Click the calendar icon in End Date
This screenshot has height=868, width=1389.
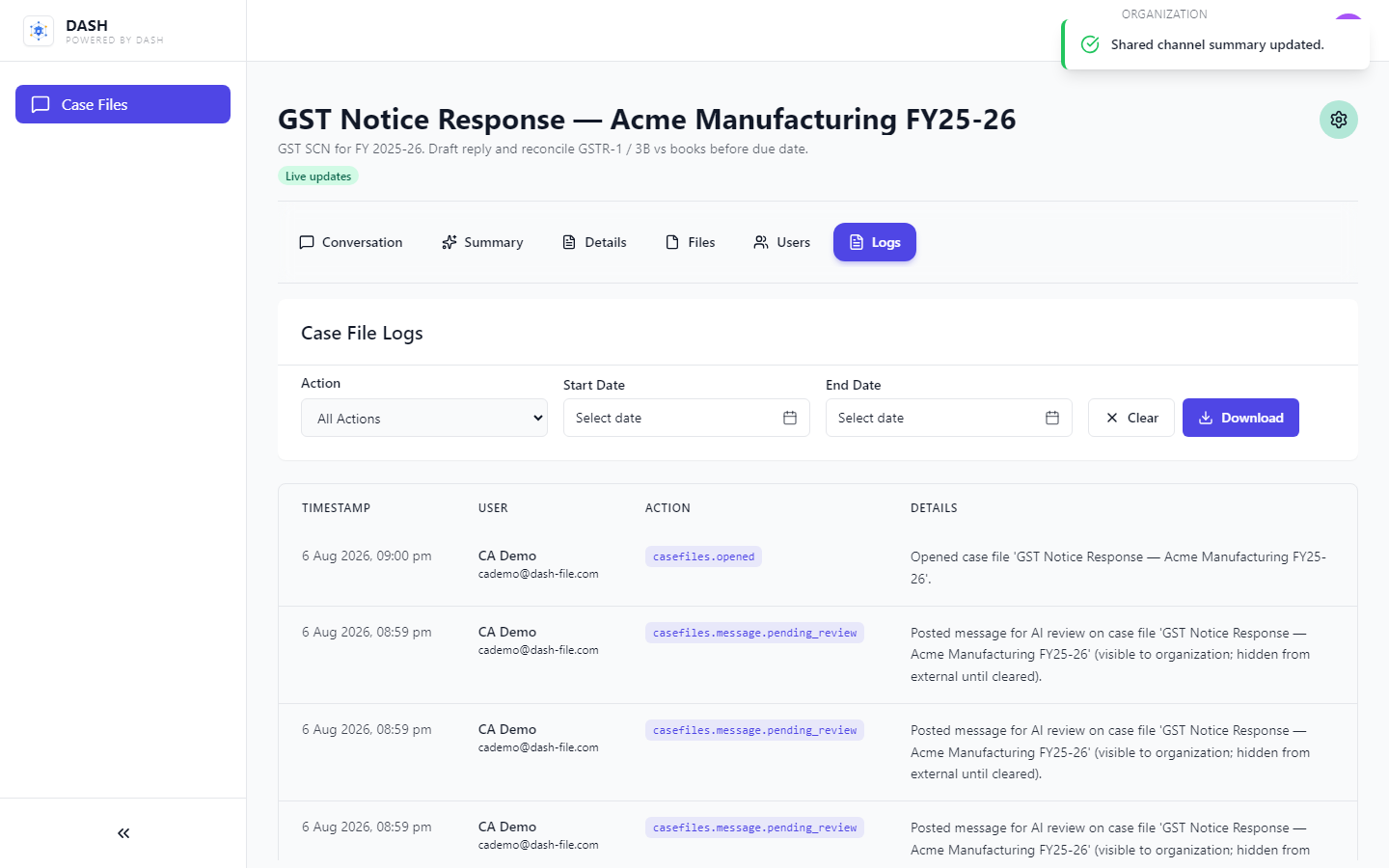click(x=1052, y=418)
